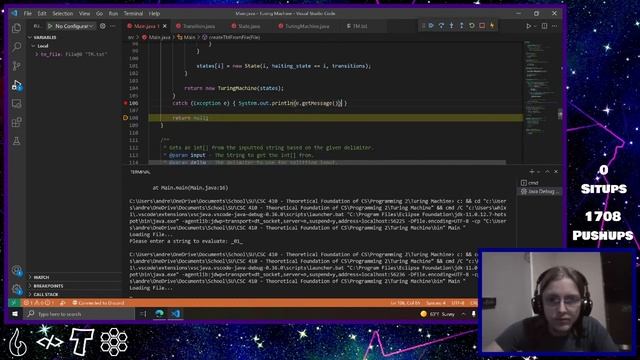Open Task View on the taskbar
Viewport: 640px width, 360px height.
pyautogui.click(x=143, y=314)
